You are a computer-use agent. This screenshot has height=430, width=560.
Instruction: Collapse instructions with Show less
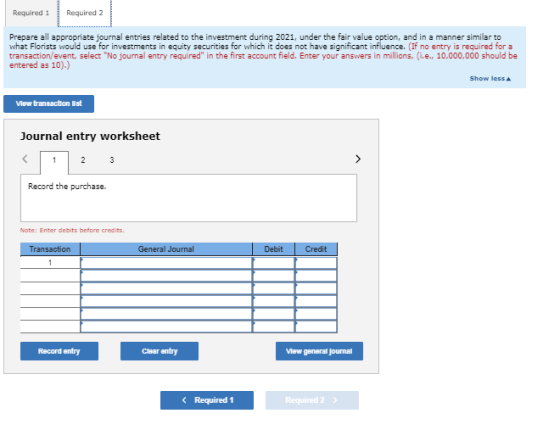[490, 79]
